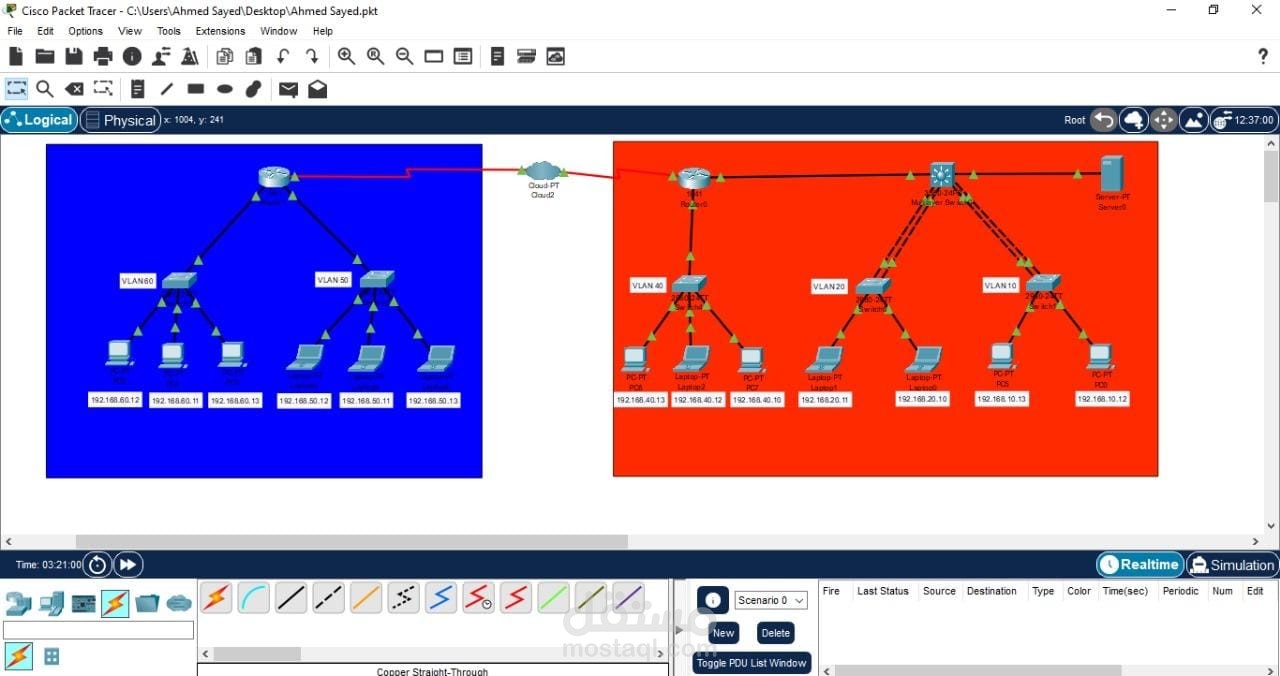Place a note with the Note tool
The image size is (1280, 676).
coord(138,89)
